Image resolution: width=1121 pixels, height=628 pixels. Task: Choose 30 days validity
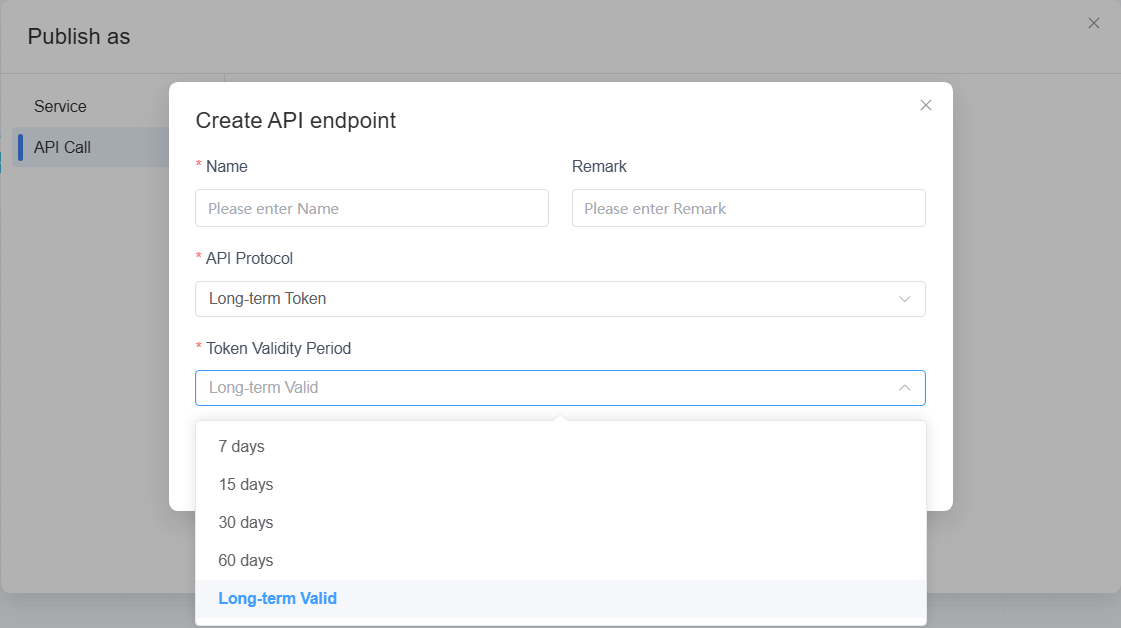[561, 522]
